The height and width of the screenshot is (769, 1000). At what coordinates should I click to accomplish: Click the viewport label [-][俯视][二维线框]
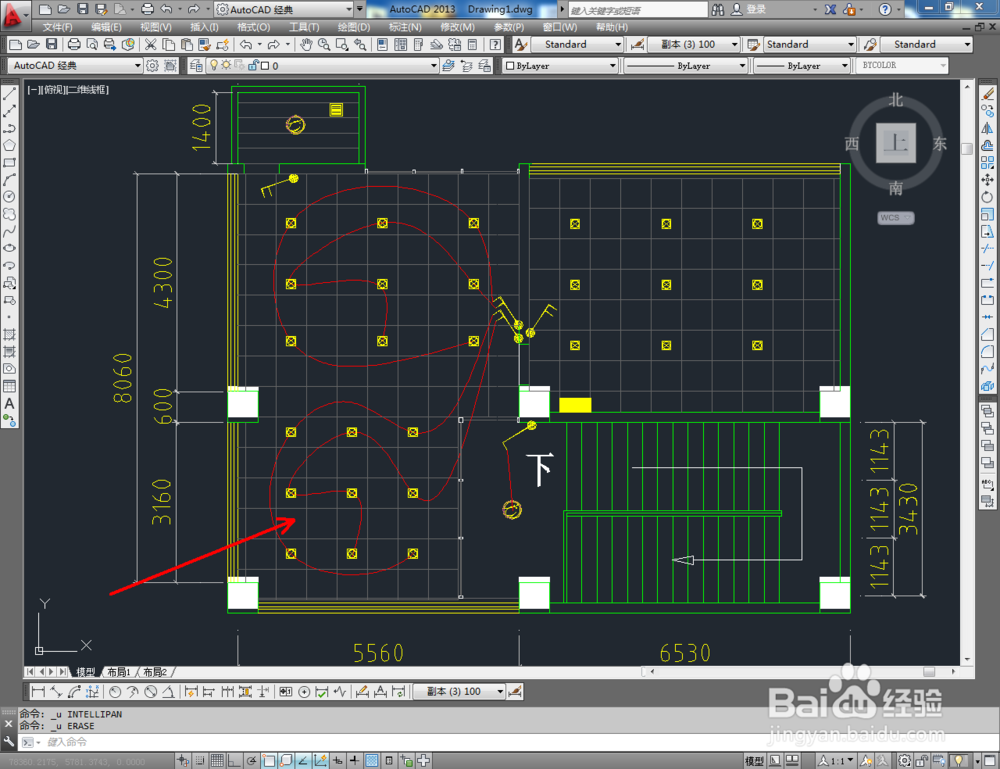pyautogui.click(x=68, y=90)
